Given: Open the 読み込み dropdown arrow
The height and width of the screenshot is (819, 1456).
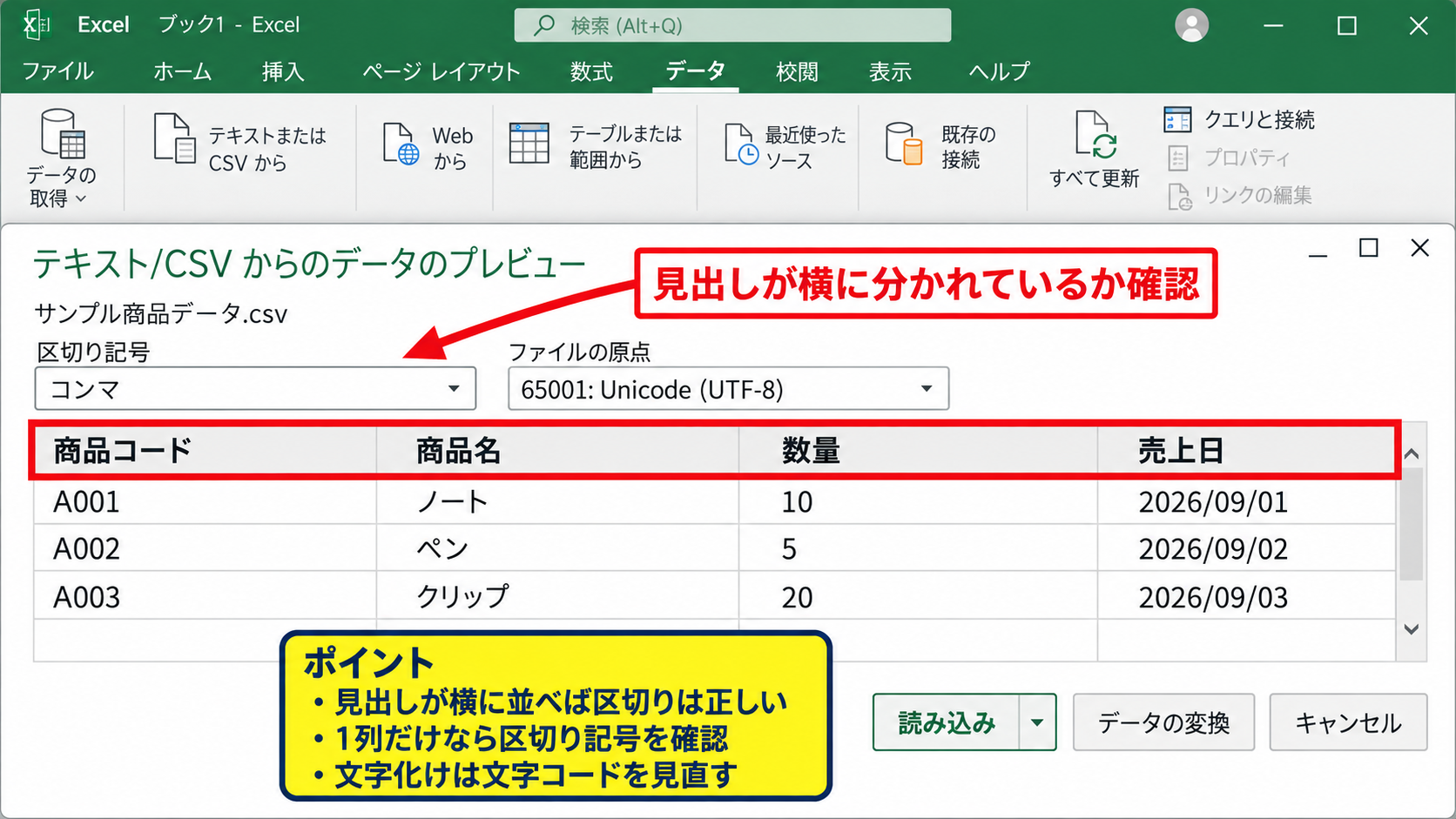Looking at the screenshot, I should click(x=1037, y=722).
